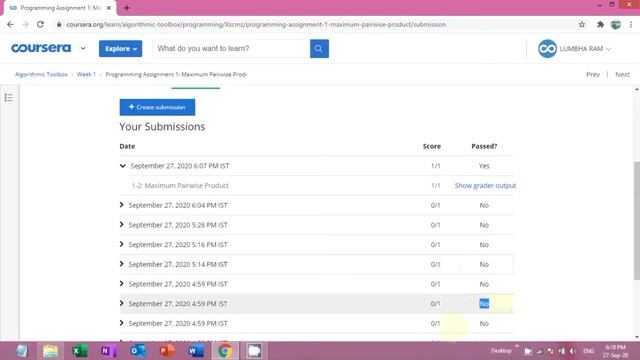Screen dimensions: 640x360
Task: Click the LUMBHA RAM profile avatar
Action: coord(547,49)
